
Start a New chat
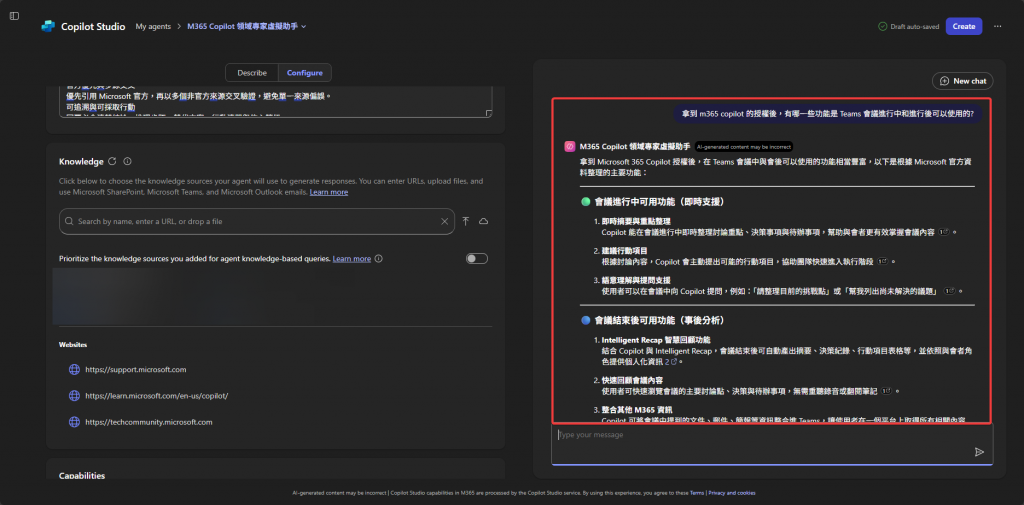963,81
